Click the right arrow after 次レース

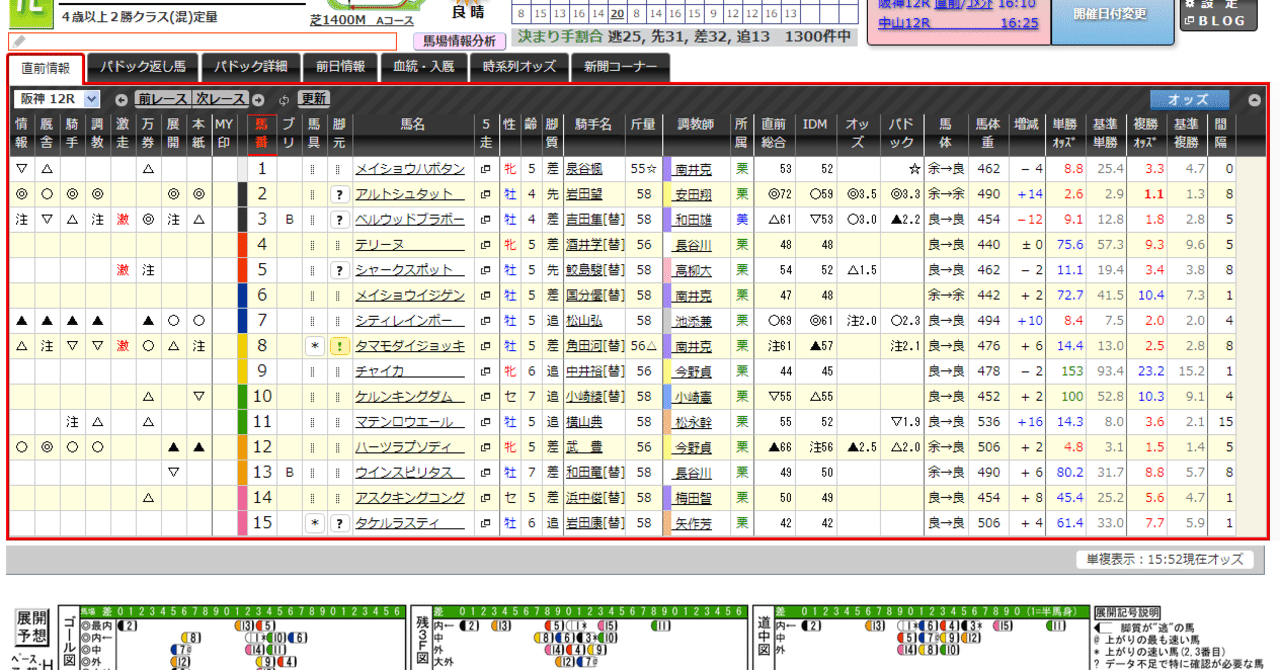tap(258, 98)
